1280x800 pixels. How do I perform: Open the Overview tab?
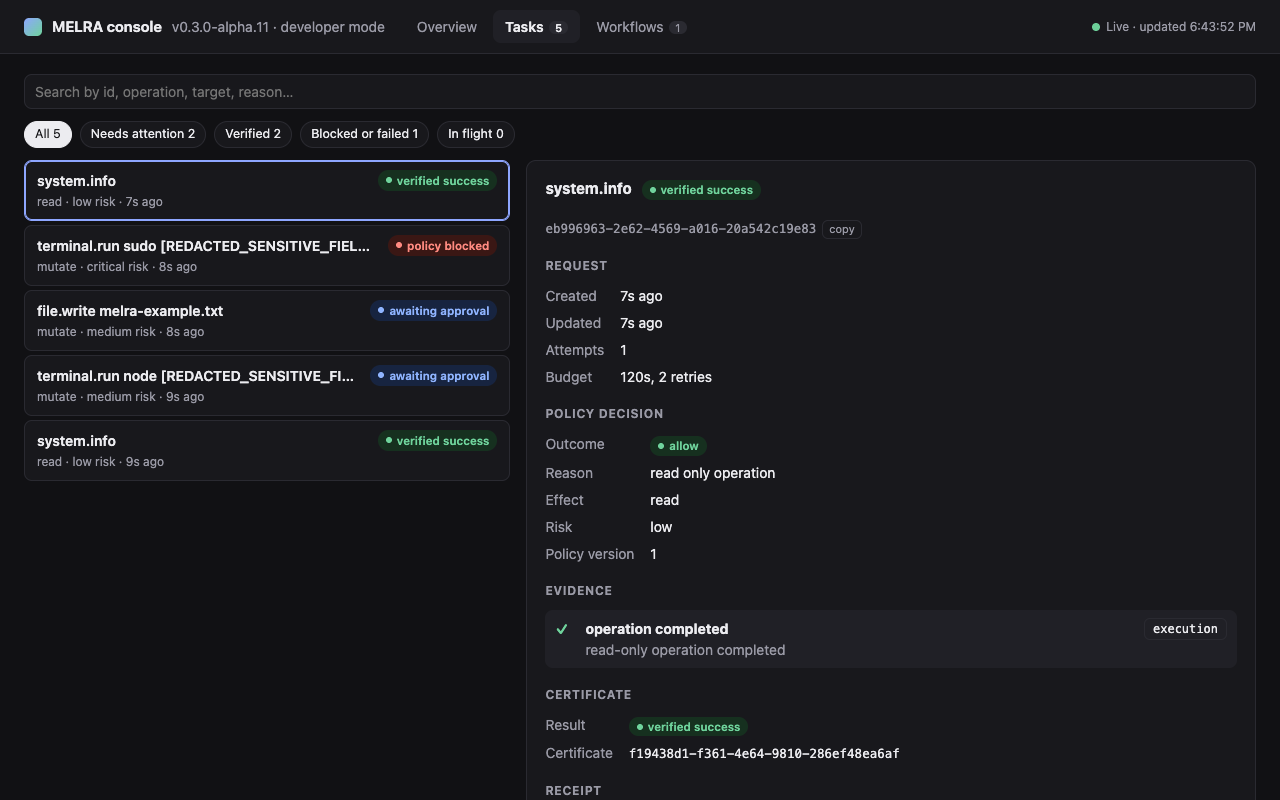447,27
